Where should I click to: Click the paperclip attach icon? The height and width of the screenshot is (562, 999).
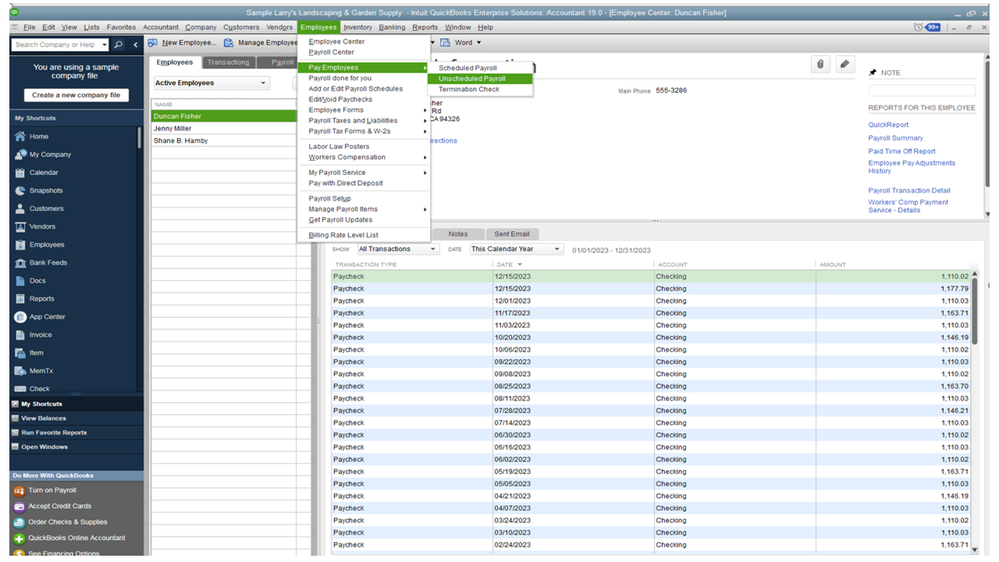pos(820,65)
